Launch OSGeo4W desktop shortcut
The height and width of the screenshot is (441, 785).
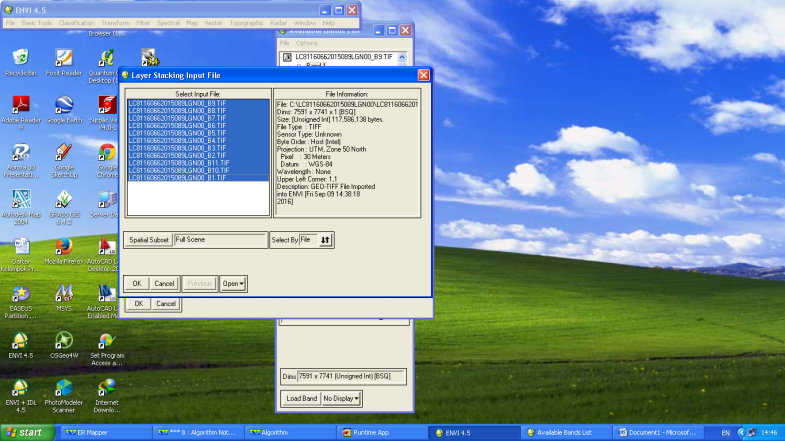coord(64,345)
